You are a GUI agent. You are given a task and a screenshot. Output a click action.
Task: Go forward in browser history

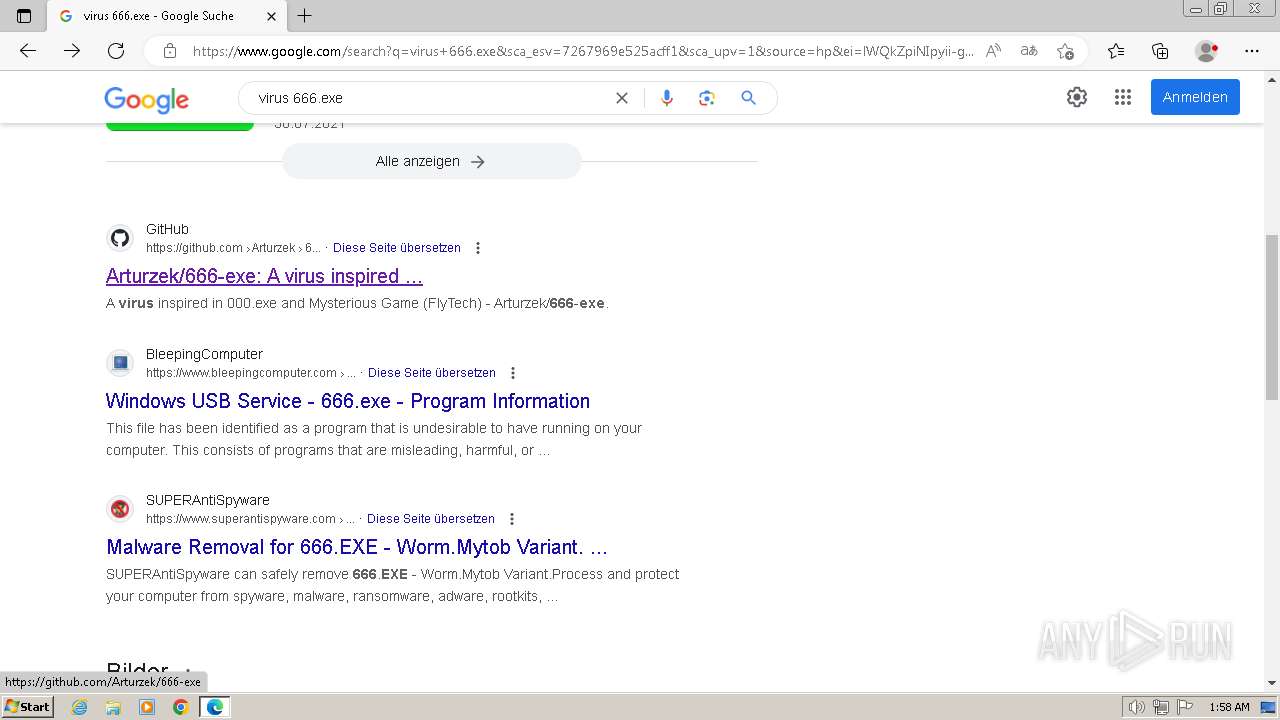click(72, 51)
